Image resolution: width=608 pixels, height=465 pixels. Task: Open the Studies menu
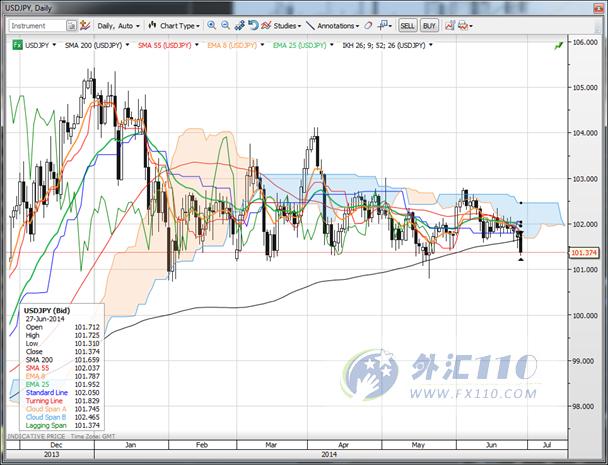pyautogui.click(x=287, y=26)
